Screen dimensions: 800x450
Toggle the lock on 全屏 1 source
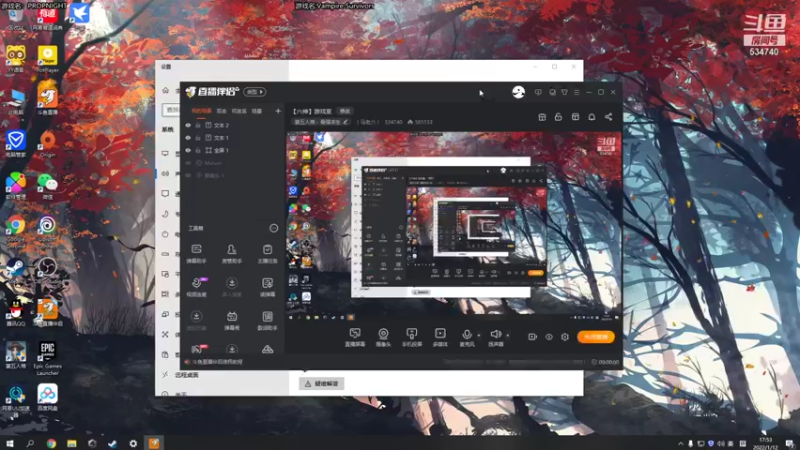pos(198,151)
